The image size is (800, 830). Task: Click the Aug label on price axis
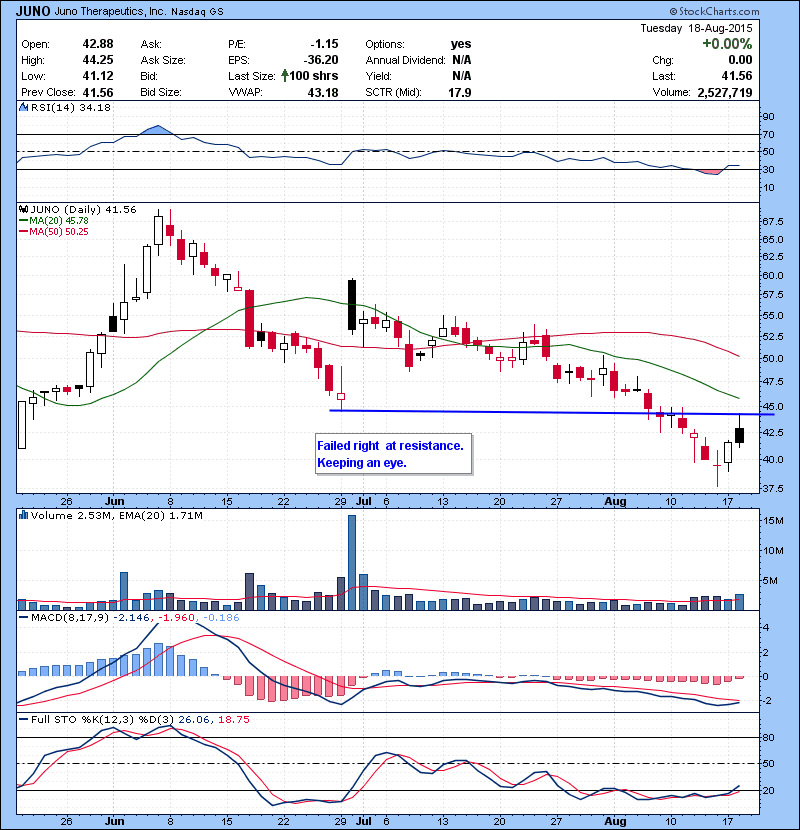pos(615,501)
